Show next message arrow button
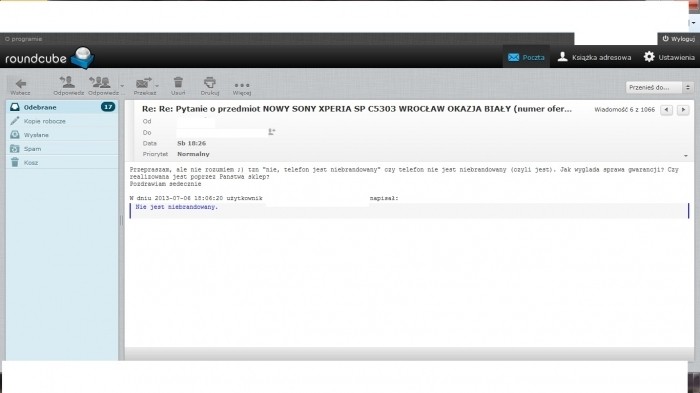Viewport: 700px width, 393px height. coord(683,109)
